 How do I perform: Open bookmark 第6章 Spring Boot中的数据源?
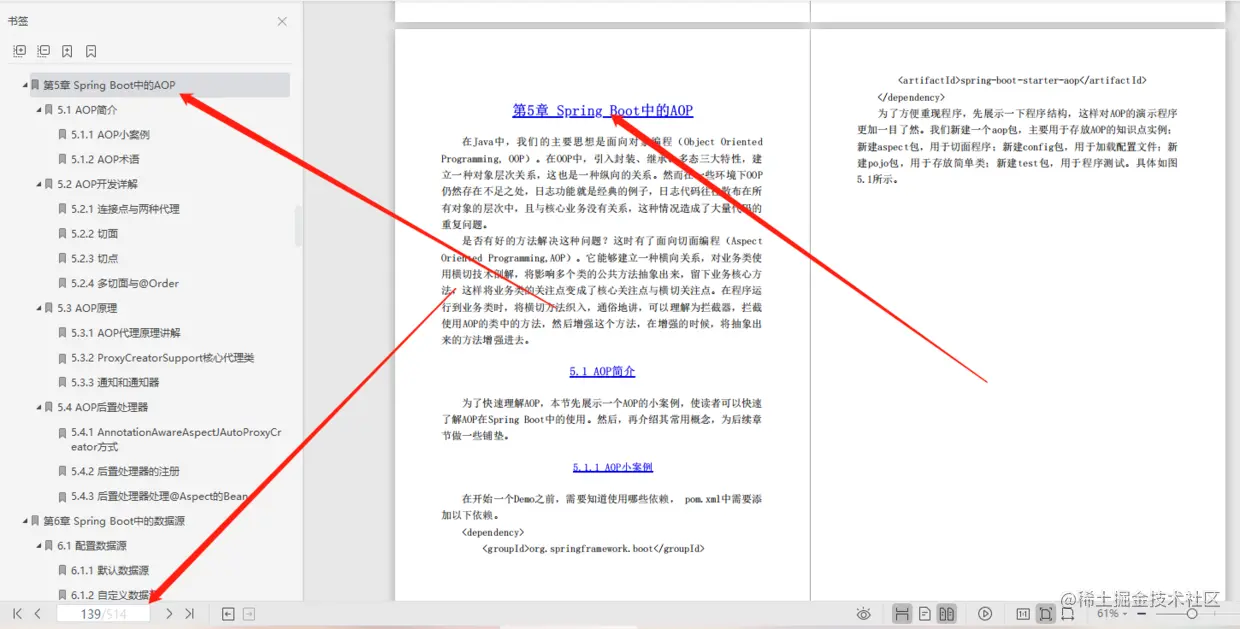114,521
